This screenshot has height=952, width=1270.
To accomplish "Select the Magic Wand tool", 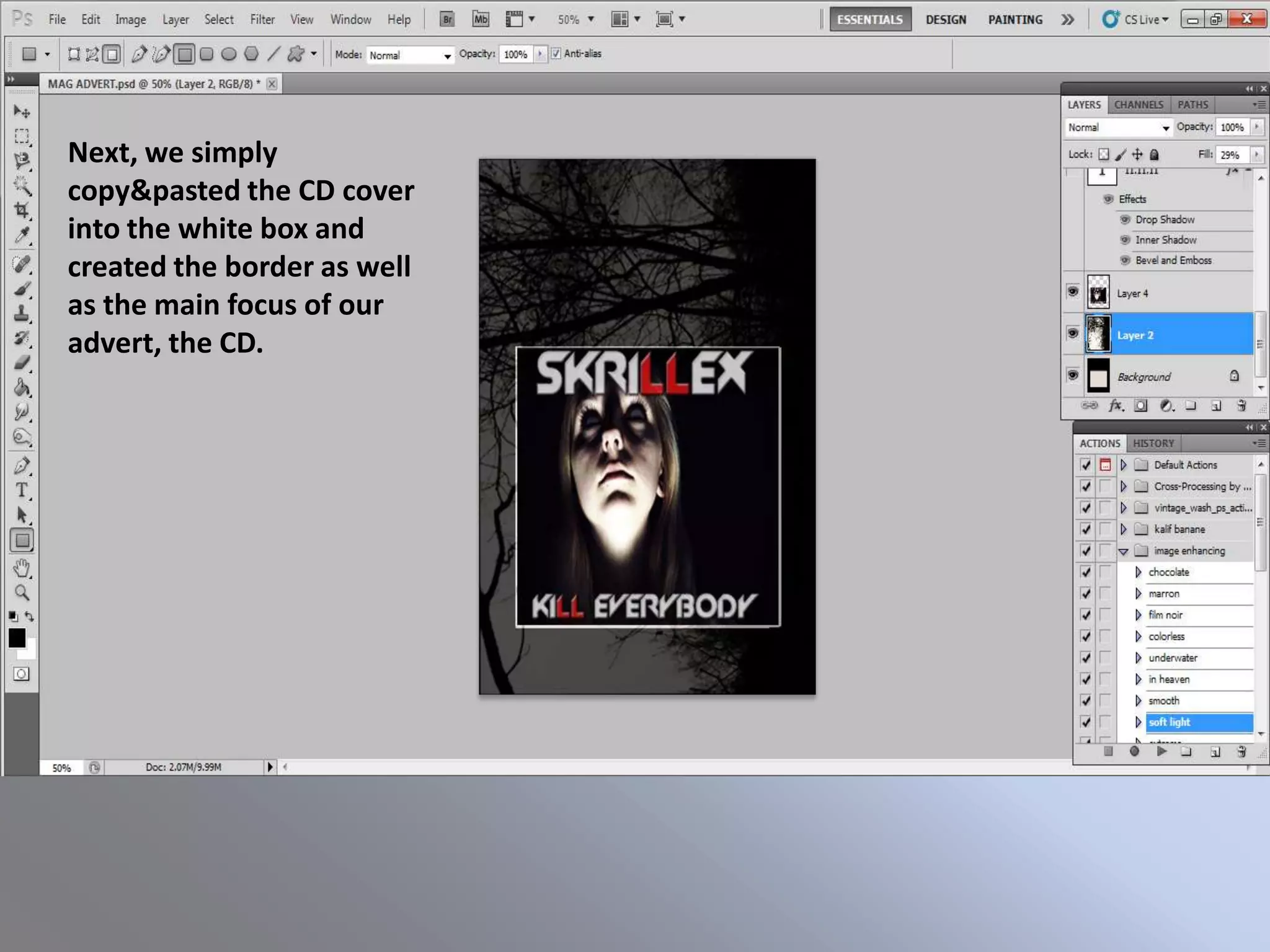I will pos(22,185).
